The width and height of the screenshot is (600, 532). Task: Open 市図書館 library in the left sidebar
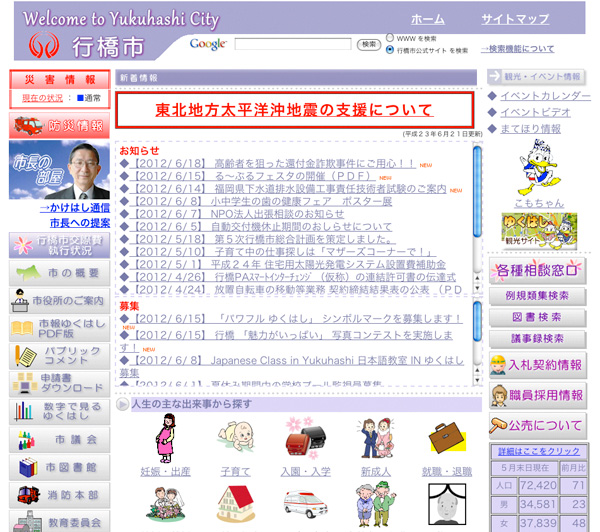tap(58, 467)
